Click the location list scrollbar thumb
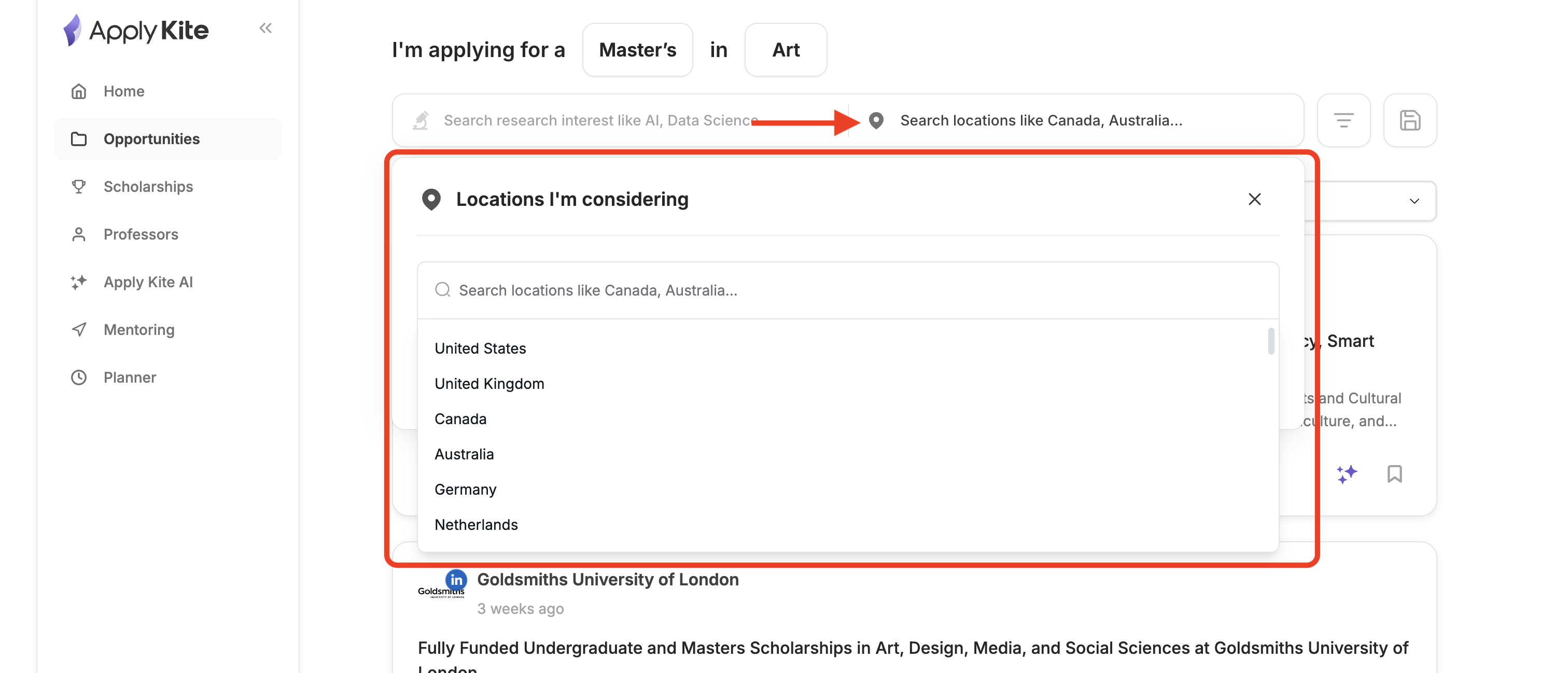This screenshot has width=1568, height=673. [x=1271, y=341]
